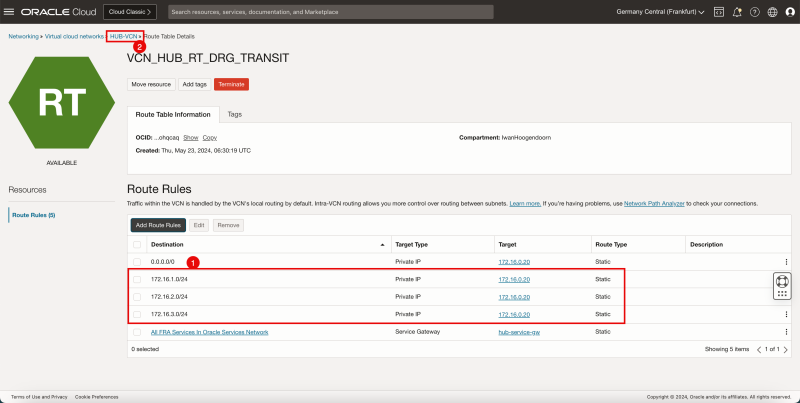
Task: Click the floating lifebuoy support icon
Action: tap(784, 285)
